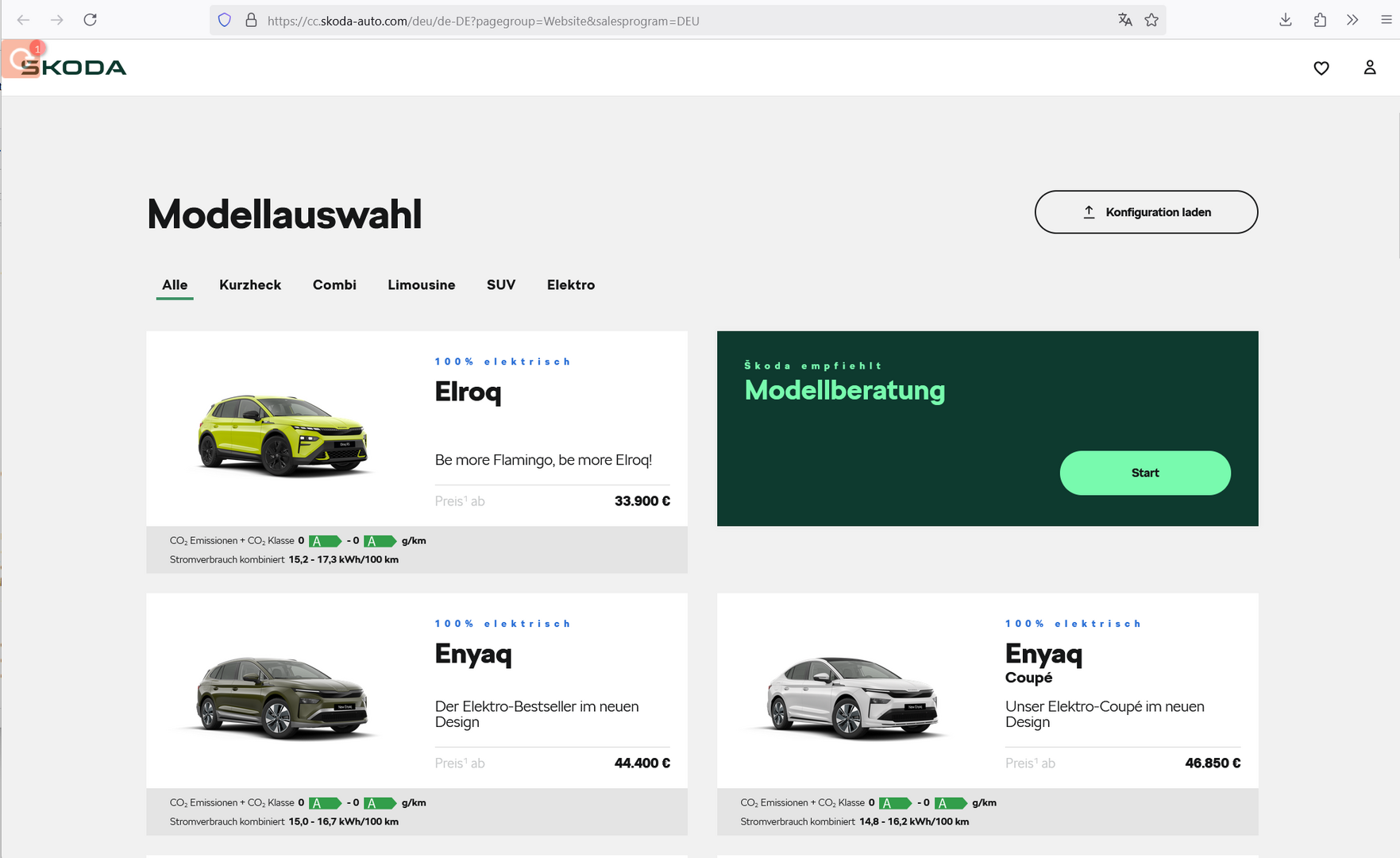Image resolution: width=1400 pixels, height=858 pixels.
Task: Click Elroq Stromverbrauch 15,2 - 17,3 kWh/100 km
Action: pos(284,560)
